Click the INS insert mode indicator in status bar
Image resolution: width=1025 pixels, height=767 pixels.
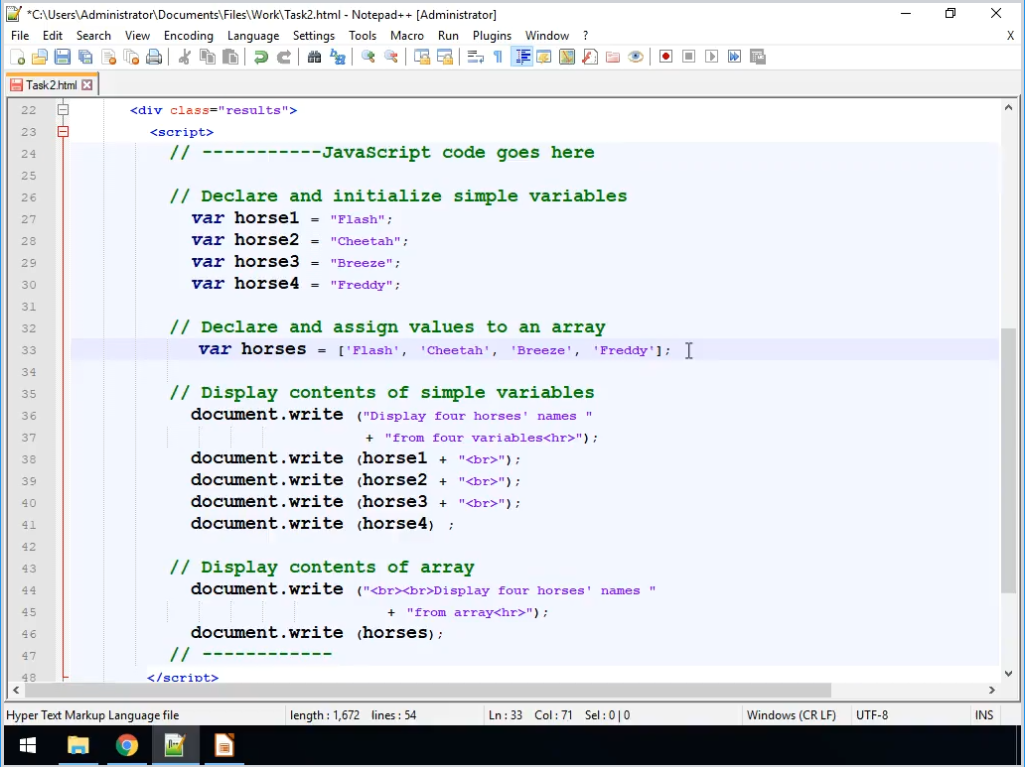[984, 715]
